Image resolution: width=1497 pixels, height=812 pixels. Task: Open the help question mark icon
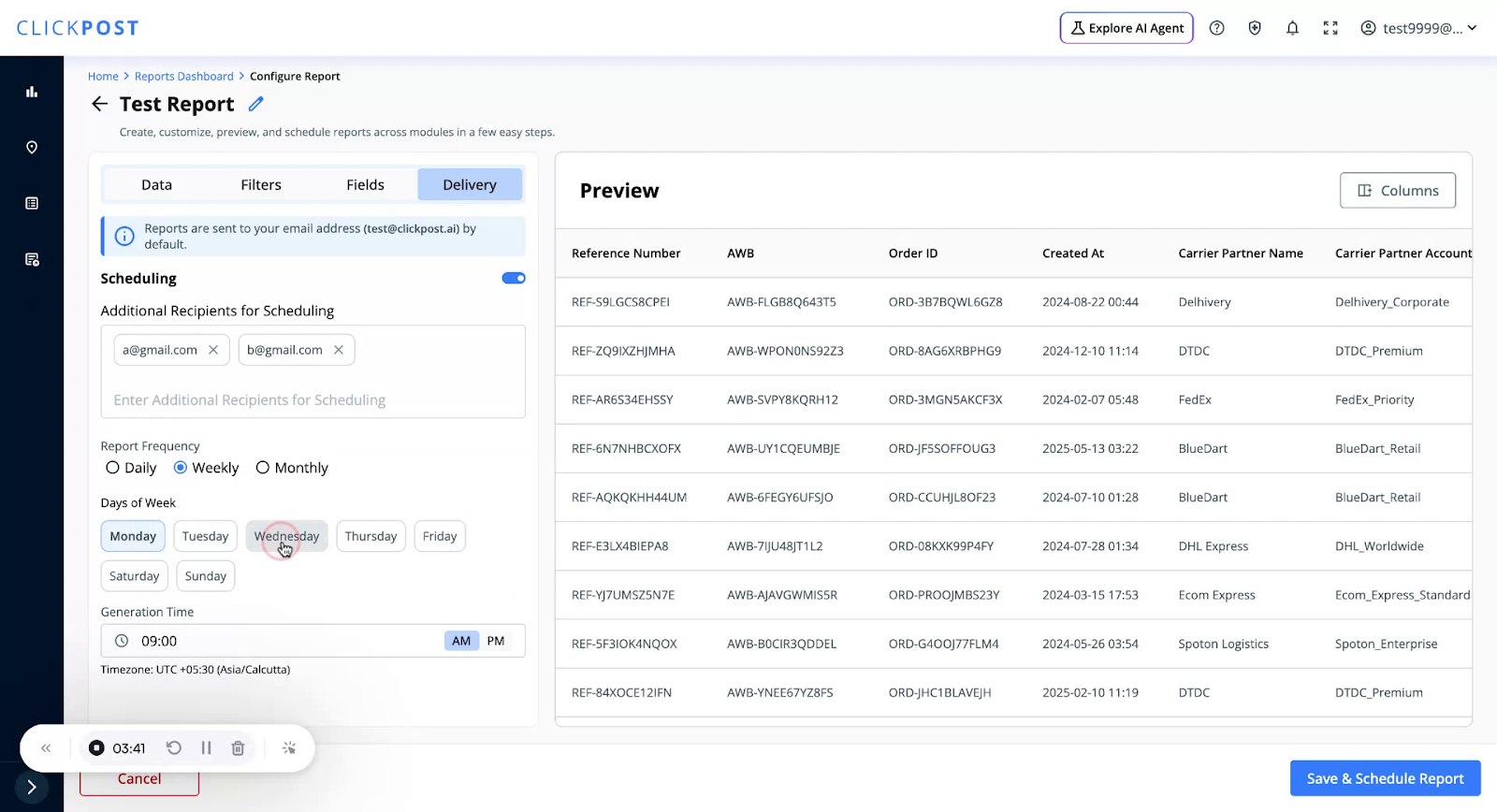1216,28
